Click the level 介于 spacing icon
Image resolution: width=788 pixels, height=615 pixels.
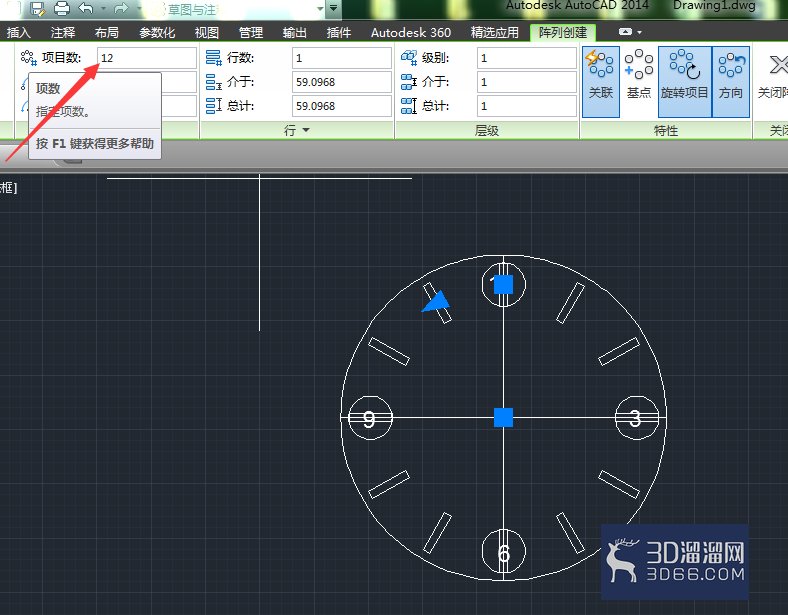409,82
